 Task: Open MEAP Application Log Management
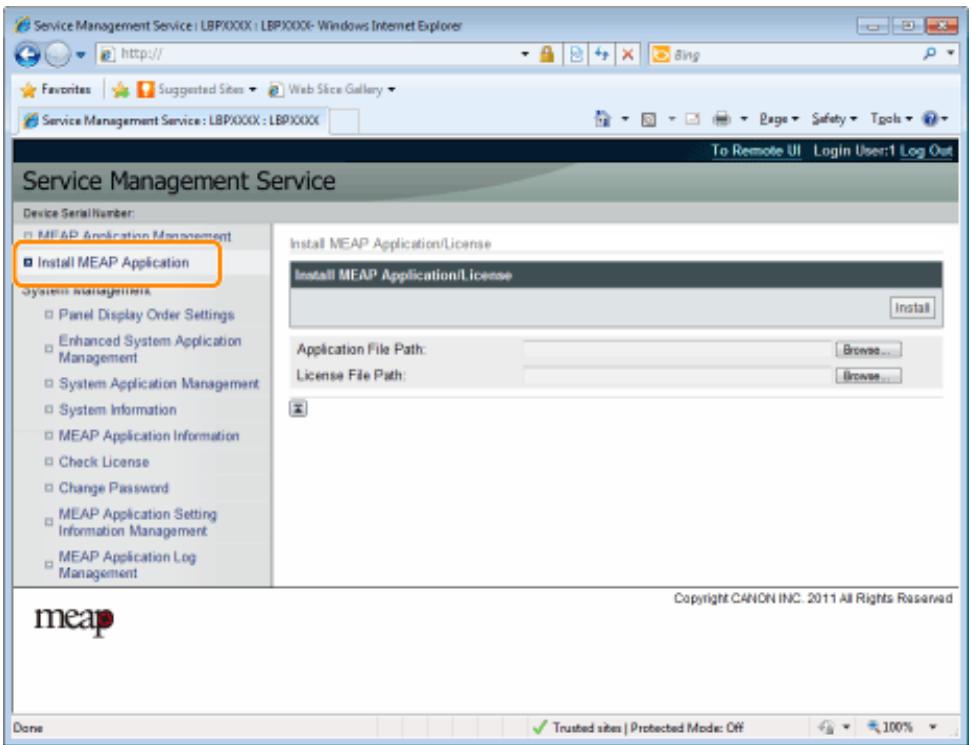(127, 565)
